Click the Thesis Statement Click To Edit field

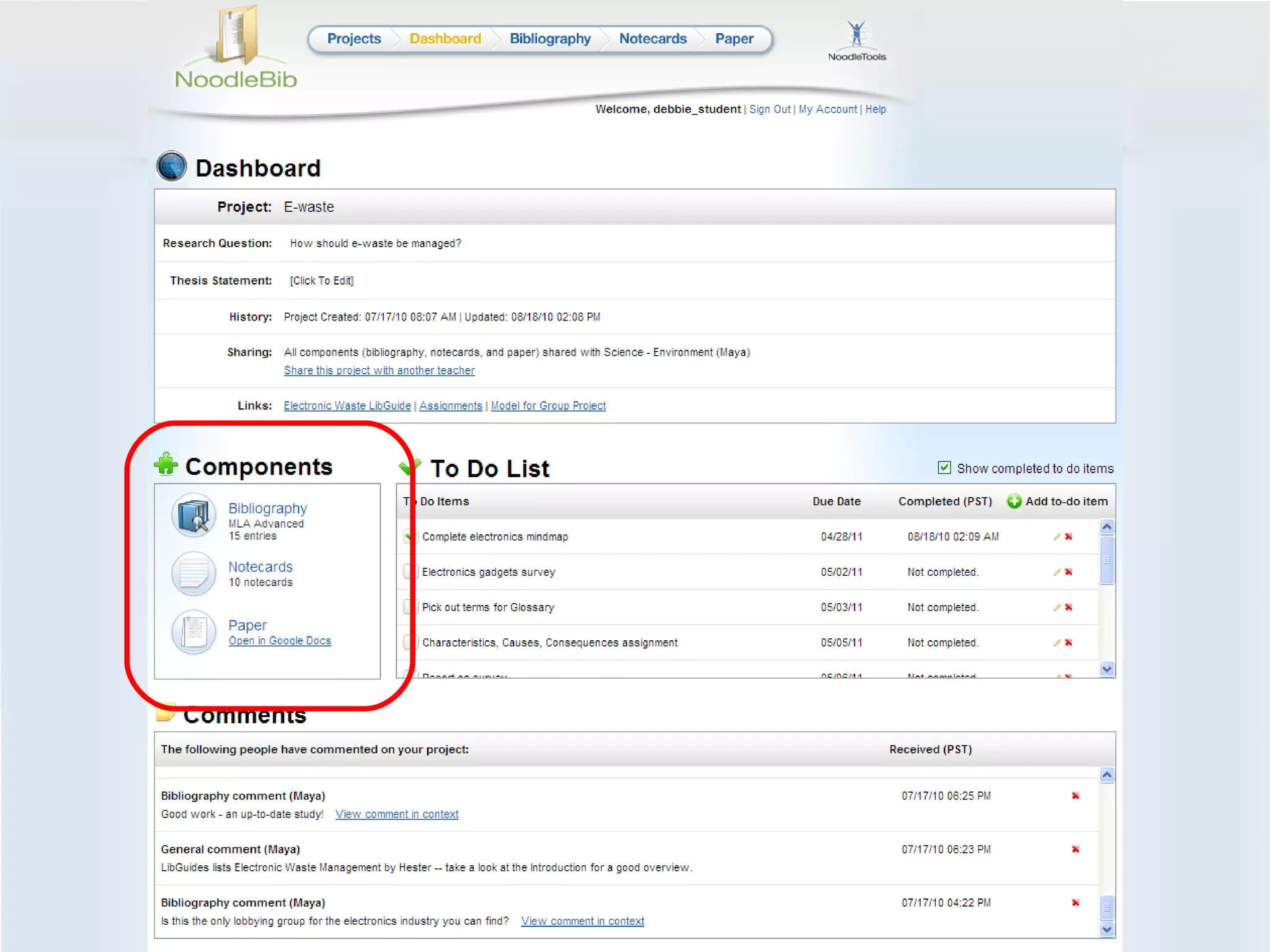pos(321,281)
